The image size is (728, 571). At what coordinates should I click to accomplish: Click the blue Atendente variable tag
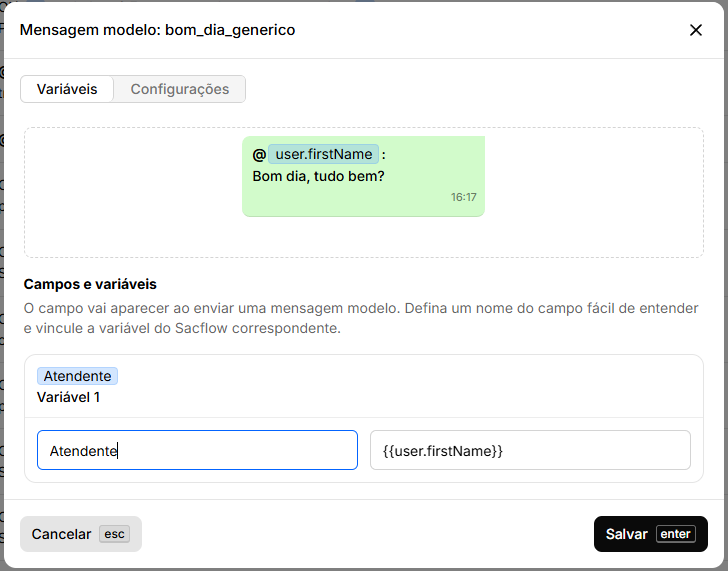coord(77,376)
